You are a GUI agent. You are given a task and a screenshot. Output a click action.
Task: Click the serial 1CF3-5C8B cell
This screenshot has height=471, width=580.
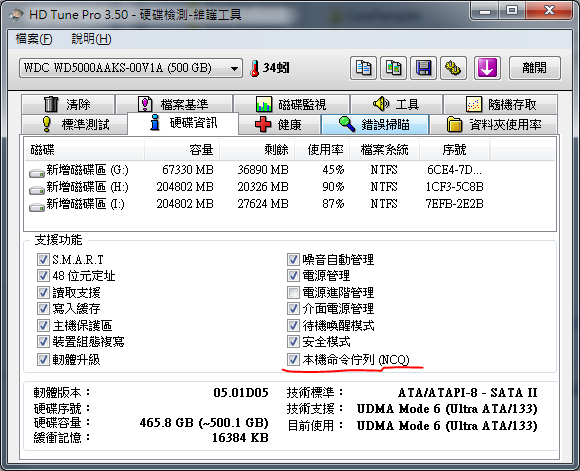454,187
